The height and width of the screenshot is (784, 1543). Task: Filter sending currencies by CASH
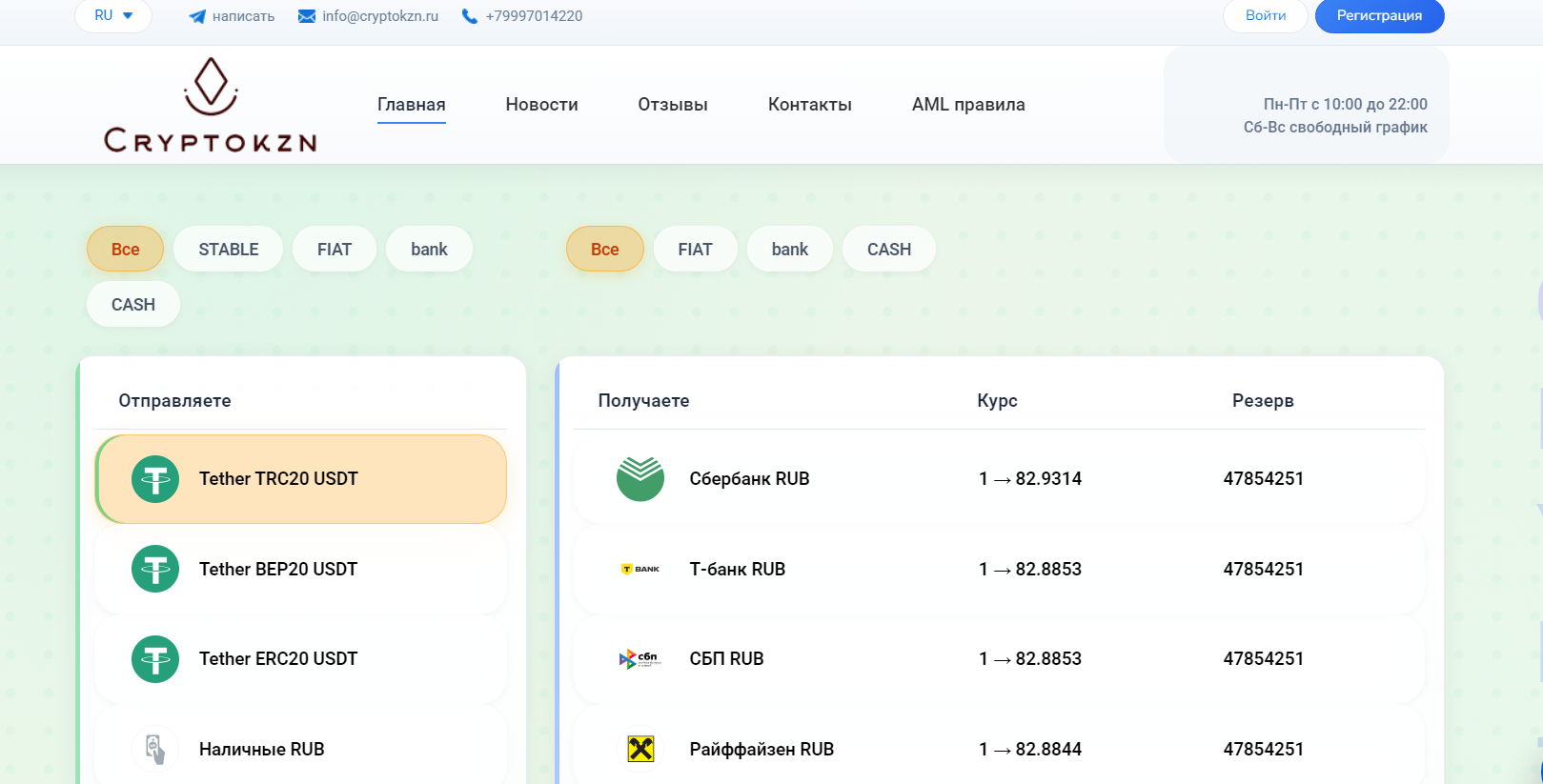[x=133, y=304]
